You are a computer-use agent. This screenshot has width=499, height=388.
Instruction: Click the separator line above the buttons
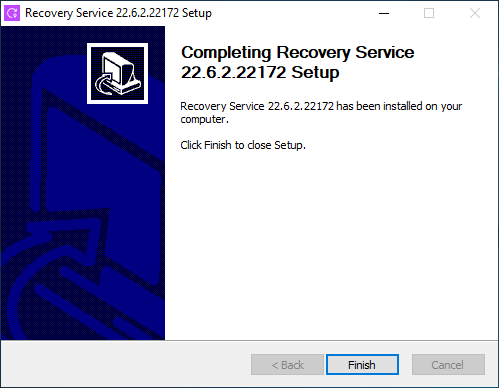249,340
